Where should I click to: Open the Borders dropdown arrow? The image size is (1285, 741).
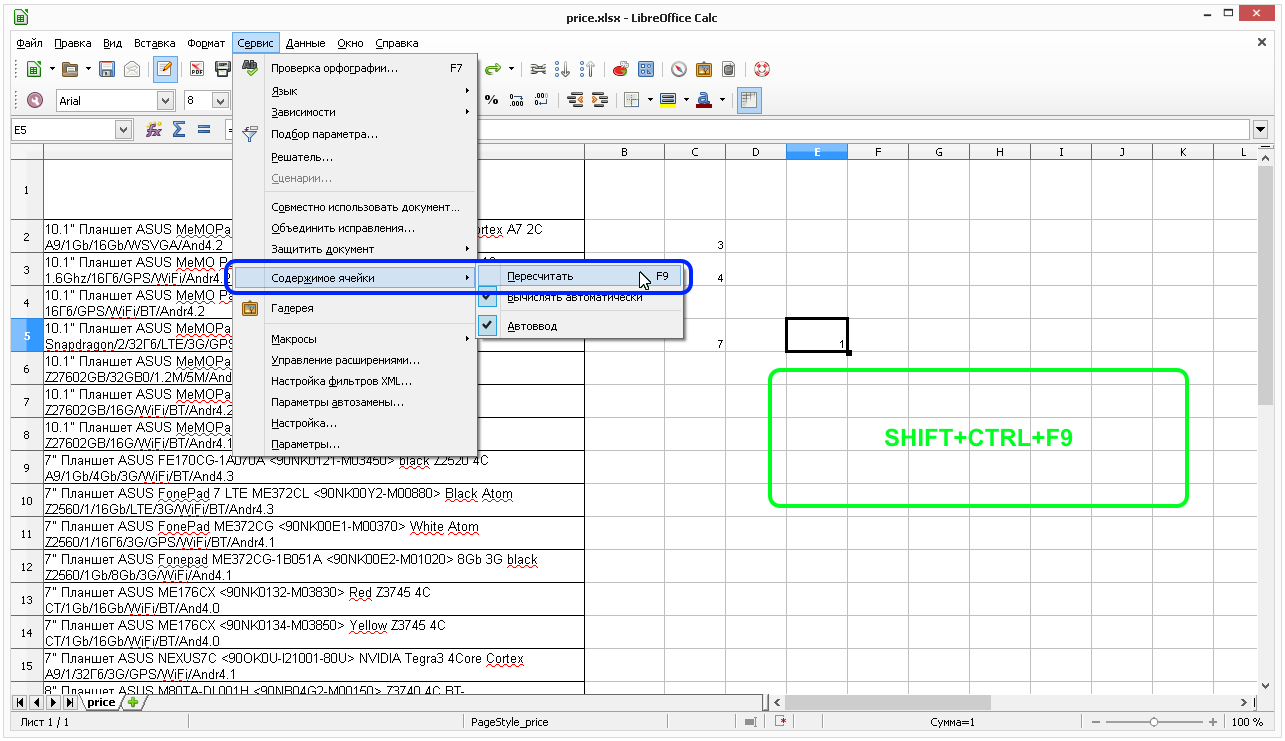(650, 100)
